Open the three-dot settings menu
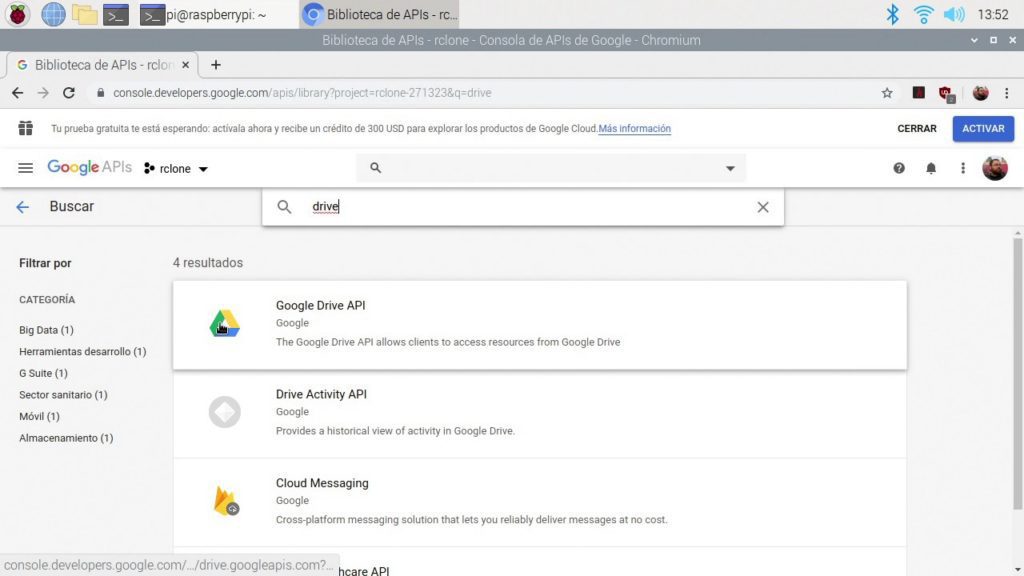 963,168
